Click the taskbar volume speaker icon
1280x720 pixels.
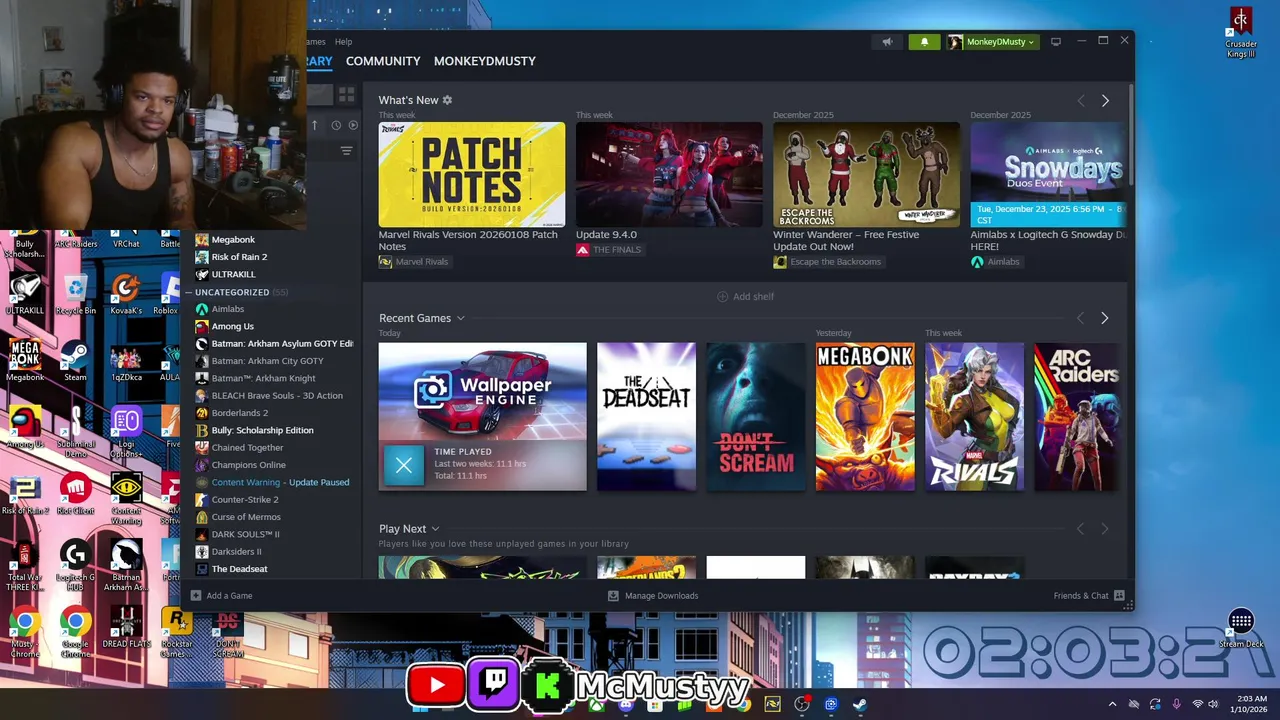(x=1215, y=704)
